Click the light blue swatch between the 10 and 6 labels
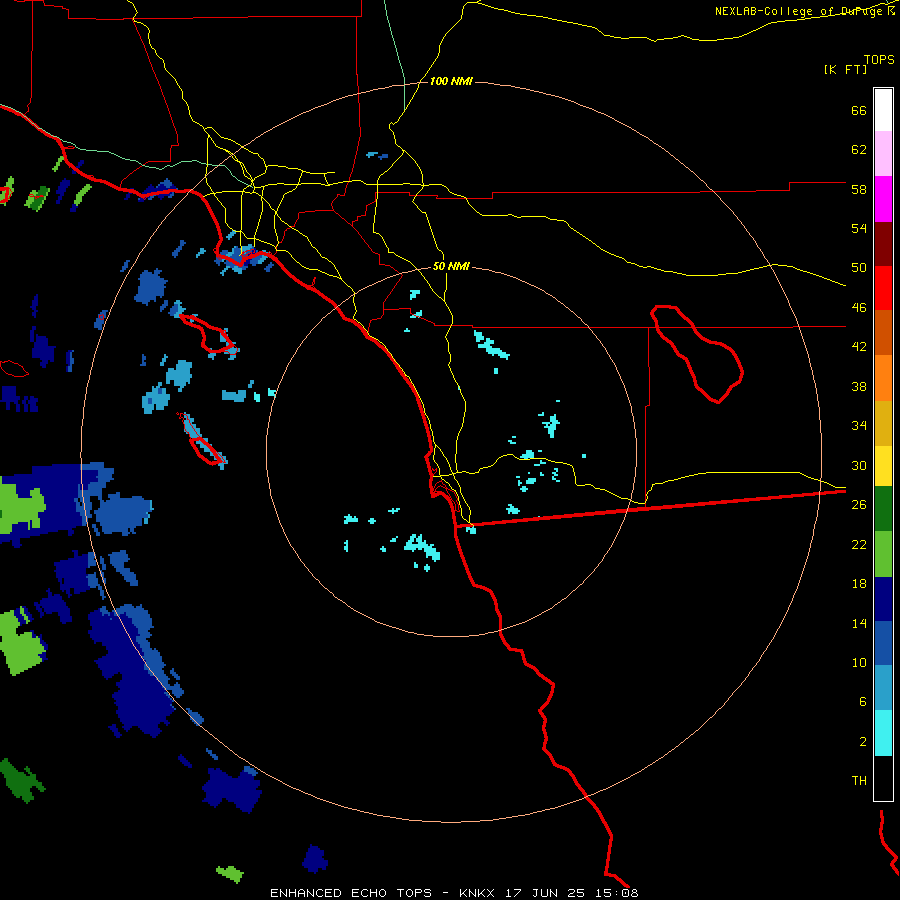The height and width of the screenshot is (900, 900). [x=883, y=688]
